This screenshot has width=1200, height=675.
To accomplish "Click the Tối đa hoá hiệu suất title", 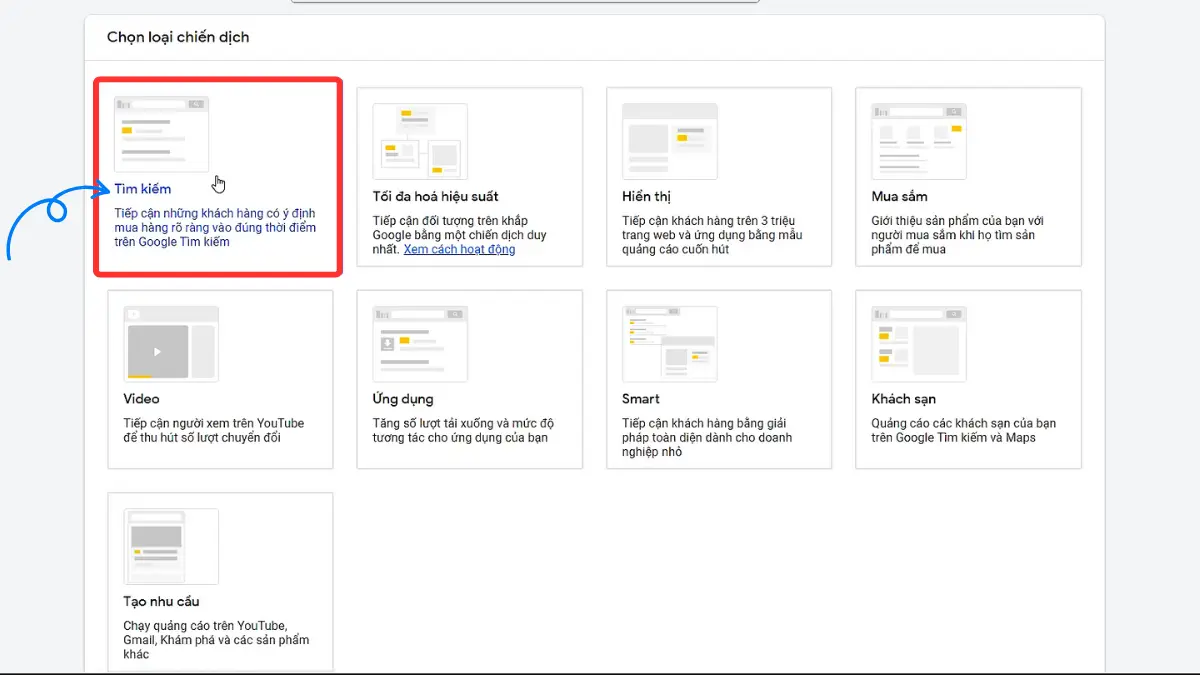I will [x=435, y=197].
